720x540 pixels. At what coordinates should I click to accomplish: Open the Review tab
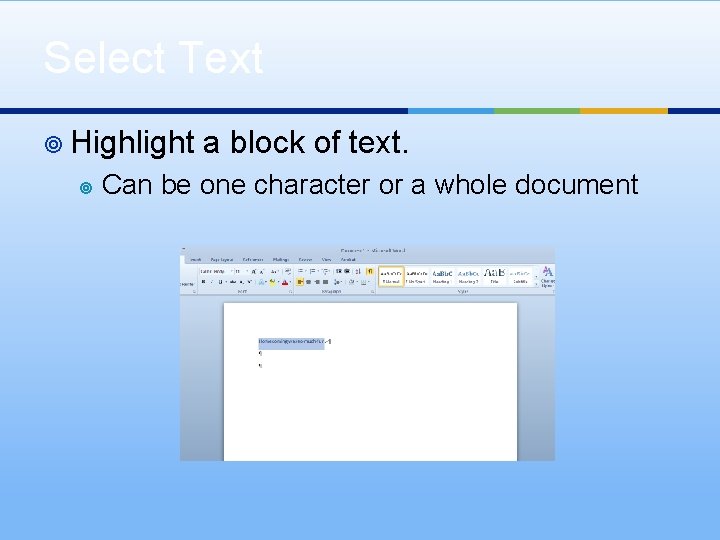305,259
